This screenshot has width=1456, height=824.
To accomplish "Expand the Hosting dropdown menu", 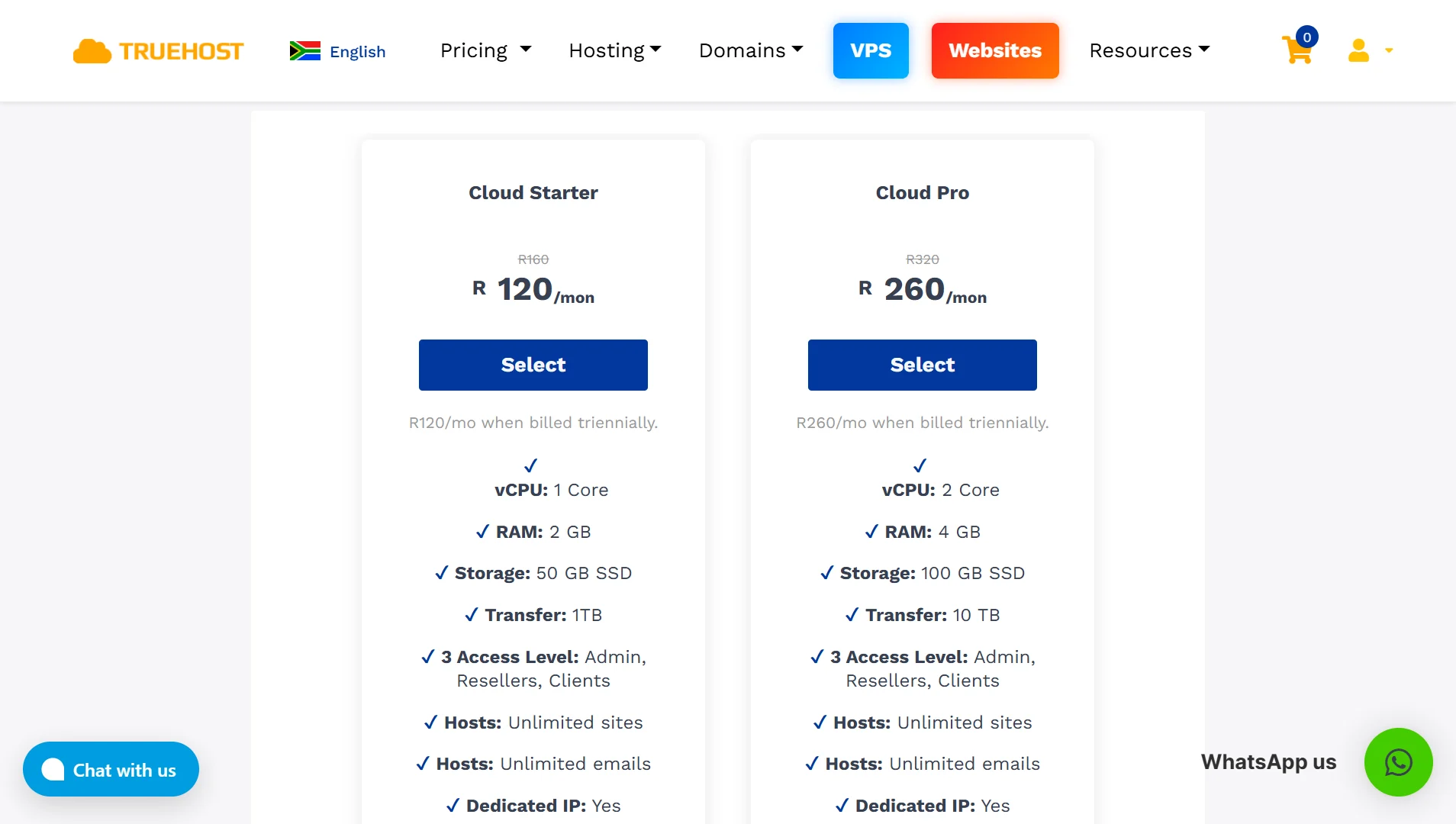I will pos(614,50).
